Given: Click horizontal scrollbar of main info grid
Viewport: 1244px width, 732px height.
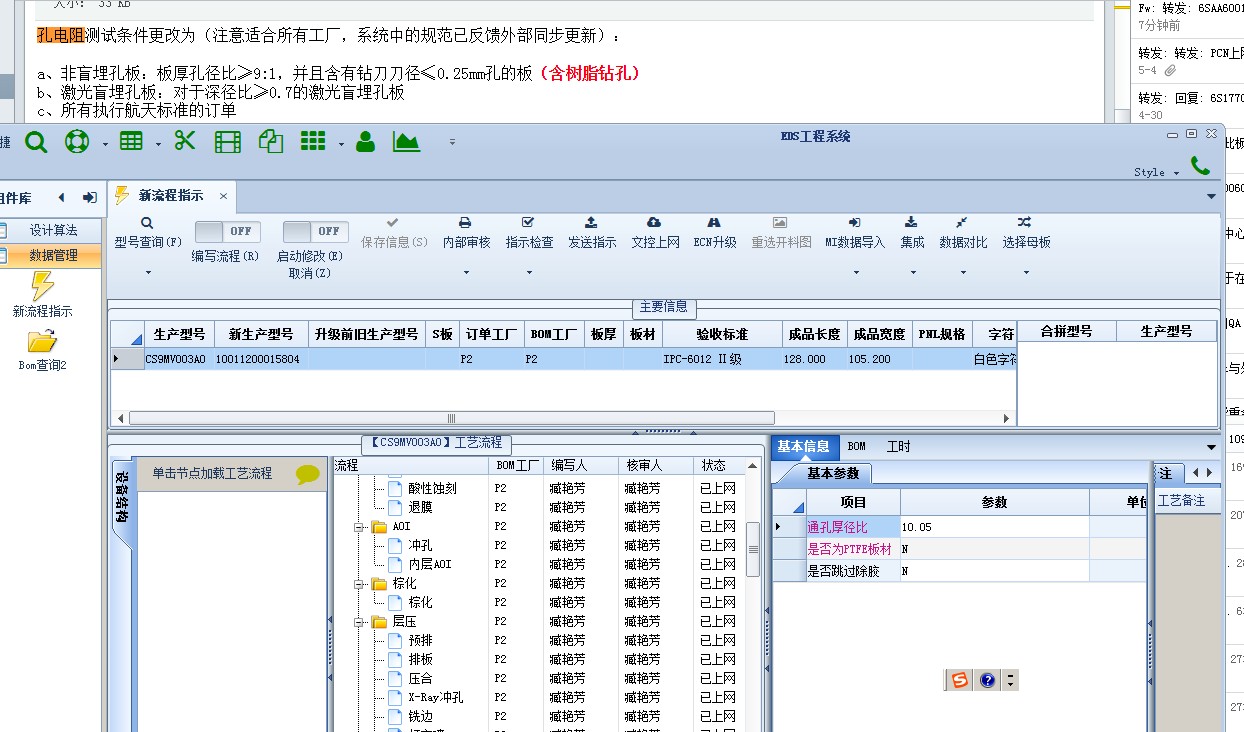Looking at the screenshot, I should tap(451, 418).
